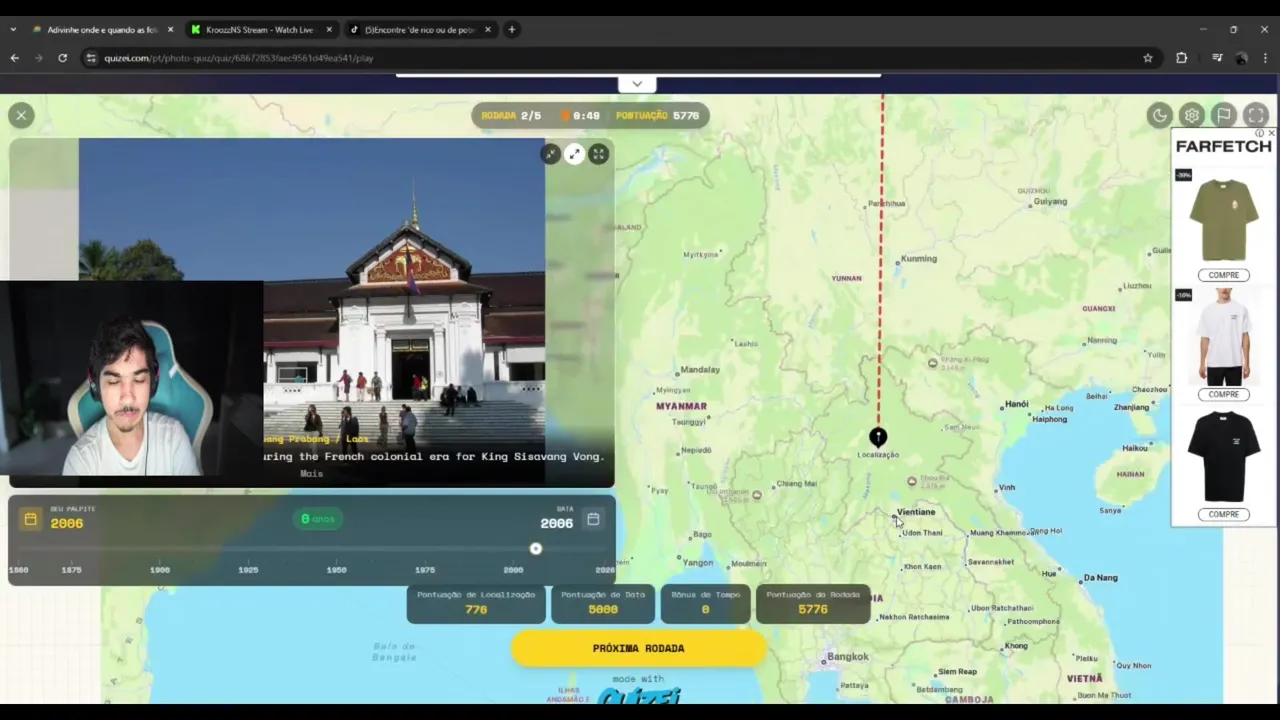Click the Pontuação de Localização 776 box

click(476, 603)
